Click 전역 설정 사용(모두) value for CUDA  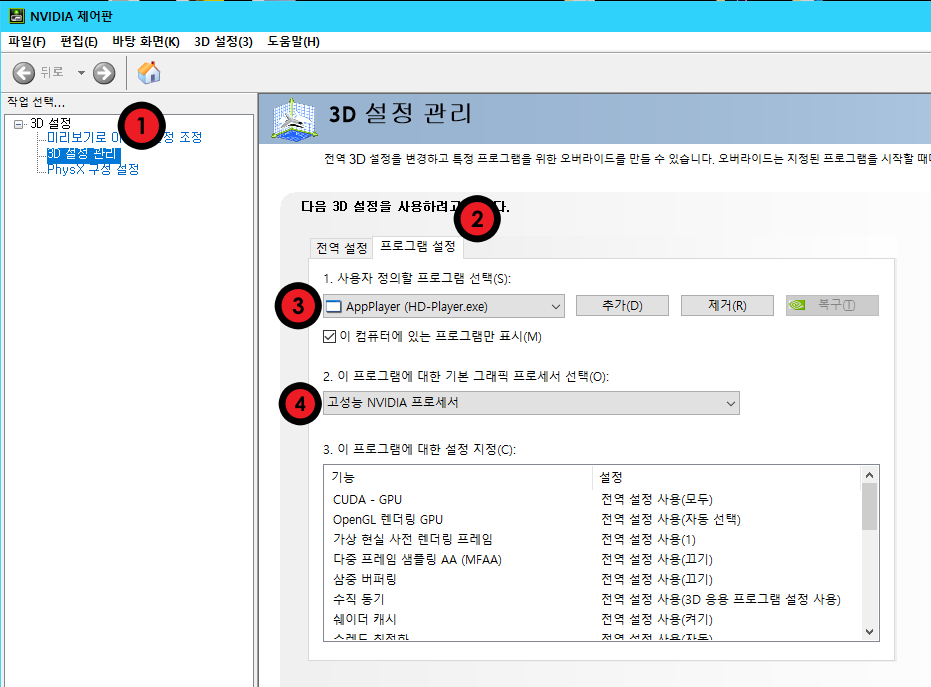(657, 499)
